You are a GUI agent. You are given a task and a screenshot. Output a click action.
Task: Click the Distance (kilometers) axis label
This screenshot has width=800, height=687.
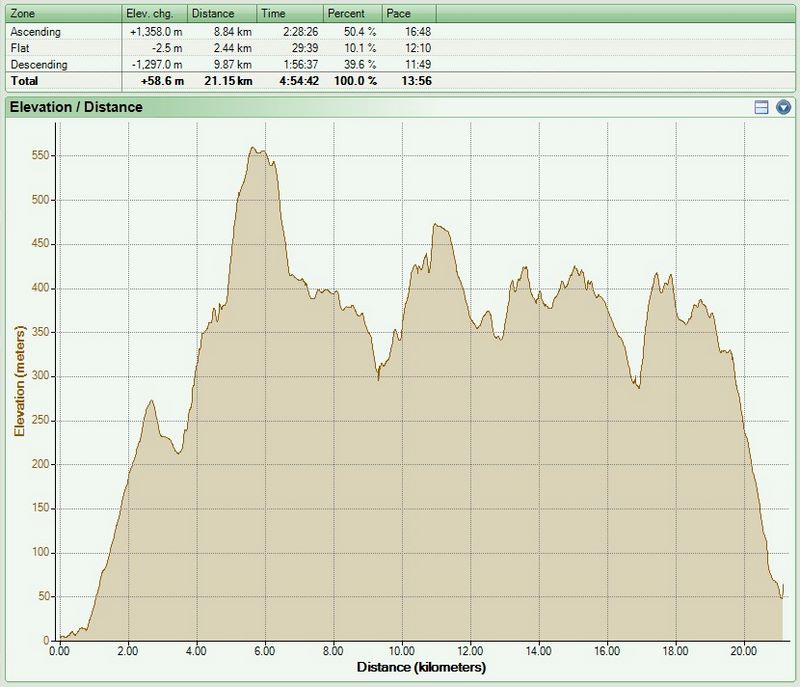[421, 666]
